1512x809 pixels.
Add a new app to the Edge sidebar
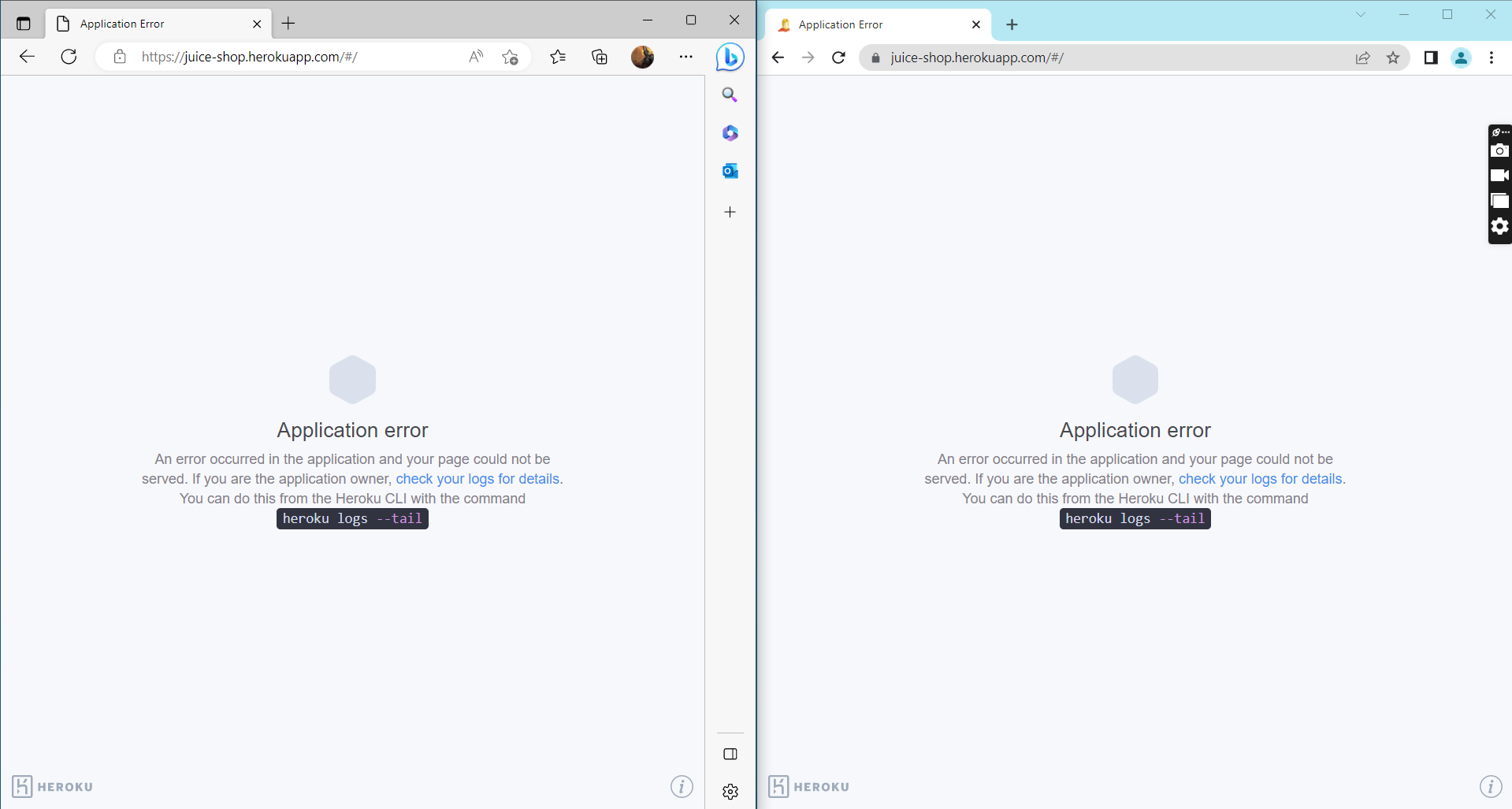point(730,211)
